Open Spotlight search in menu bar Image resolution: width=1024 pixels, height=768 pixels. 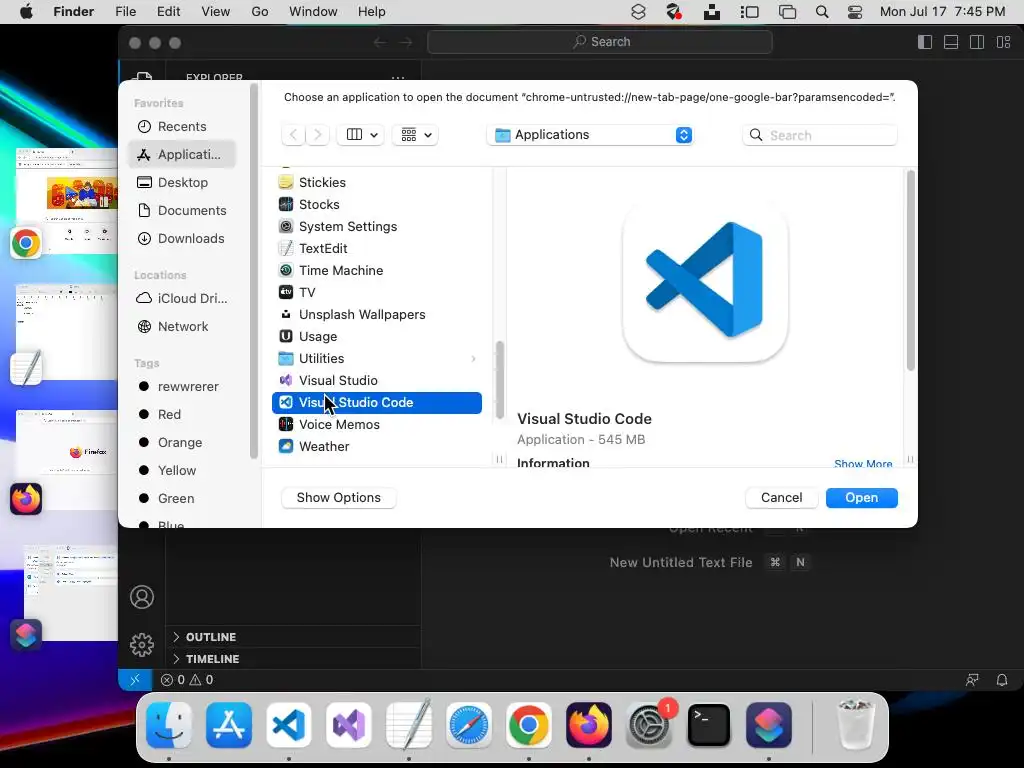point(822,12)
